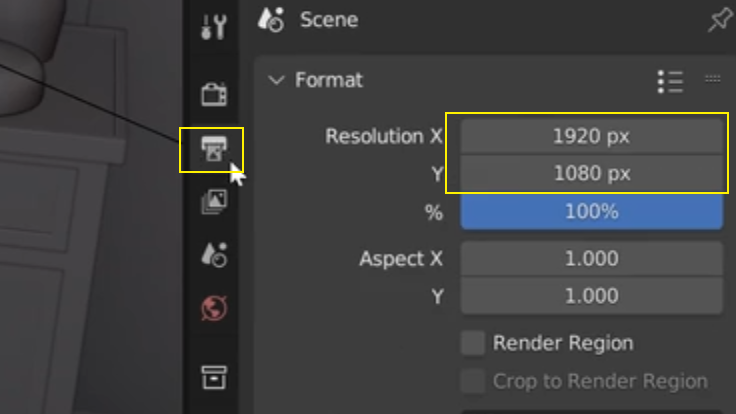This screenshot has width=736, height=414.
Task: Open the Tool properties tab
Action: point(214,27)
